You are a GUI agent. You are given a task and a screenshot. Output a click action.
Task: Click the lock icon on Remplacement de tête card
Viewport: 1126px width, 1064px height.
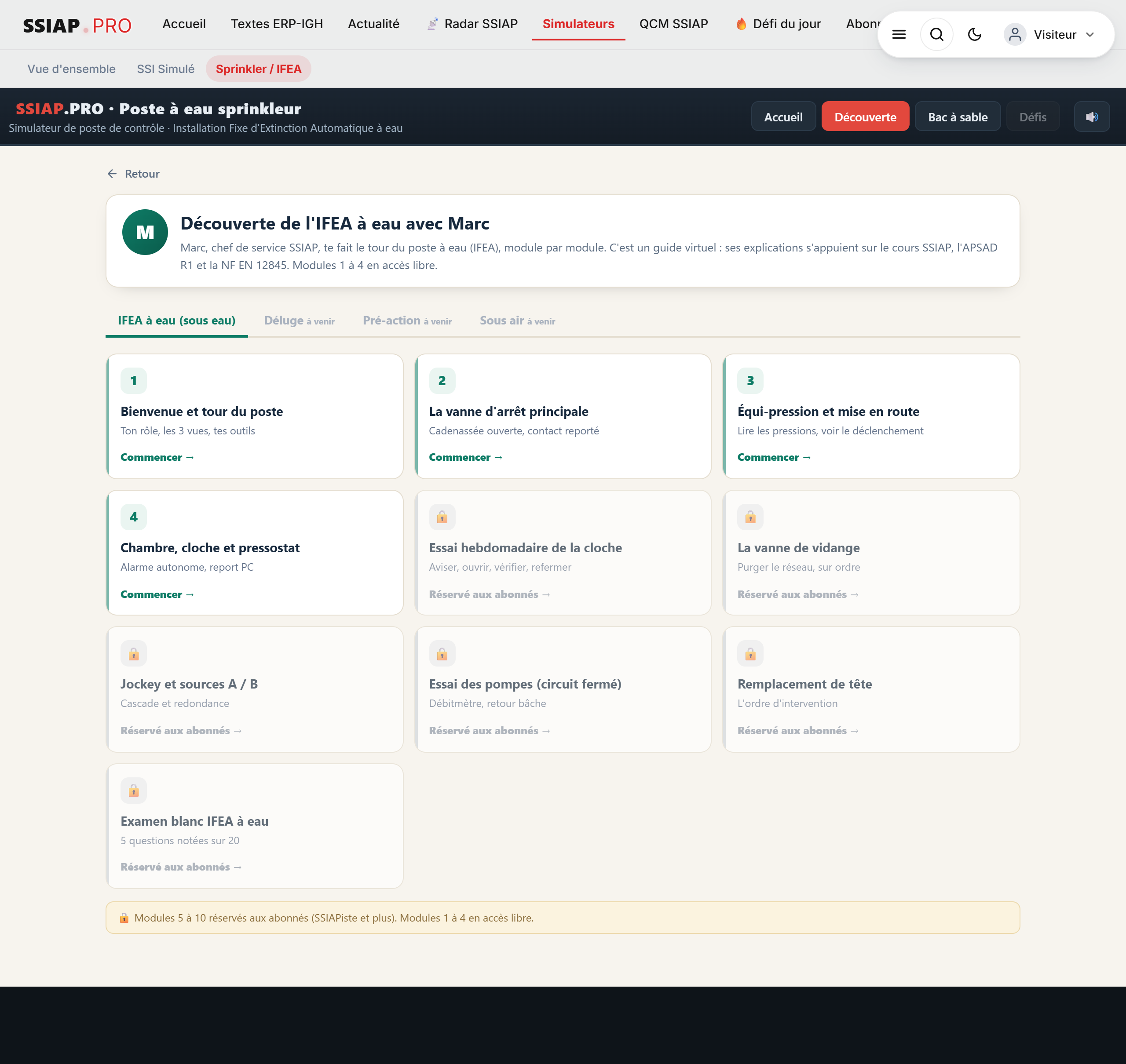pyautogui.click(x=750, y=654)
